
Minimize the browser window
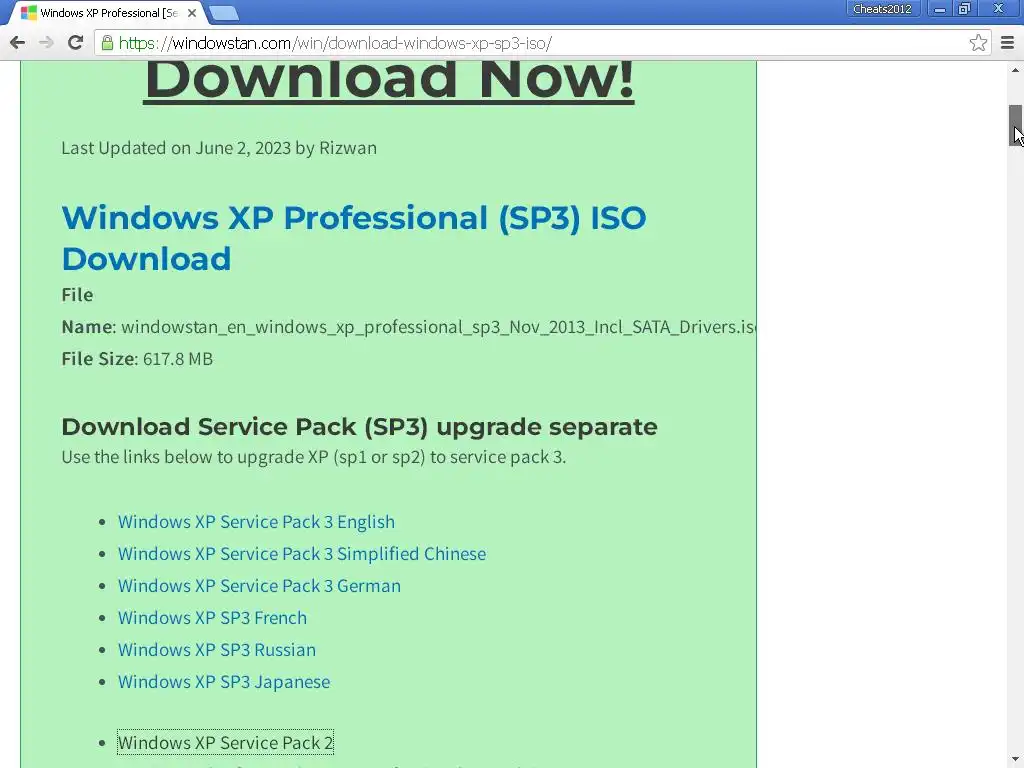[939, 9]
